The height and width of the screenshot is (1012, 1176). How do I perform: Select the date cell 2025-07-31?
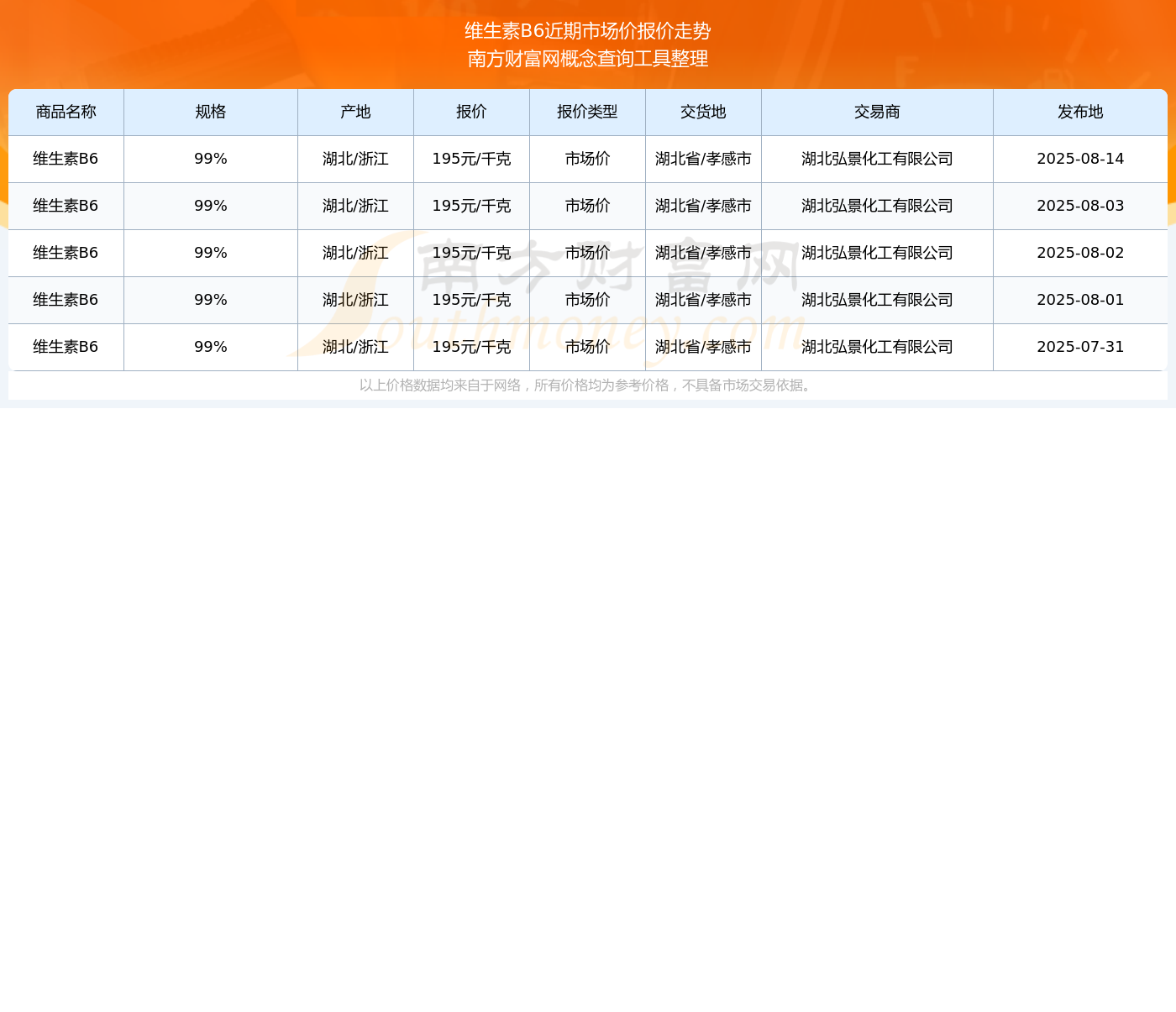[x=1080, y=347]
